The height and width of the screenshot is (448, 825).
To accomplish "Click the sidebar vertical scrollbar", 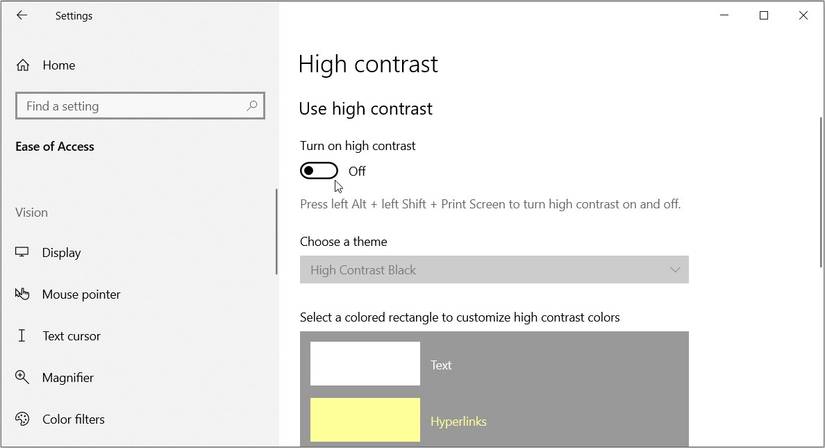I will tap(276, 232).
